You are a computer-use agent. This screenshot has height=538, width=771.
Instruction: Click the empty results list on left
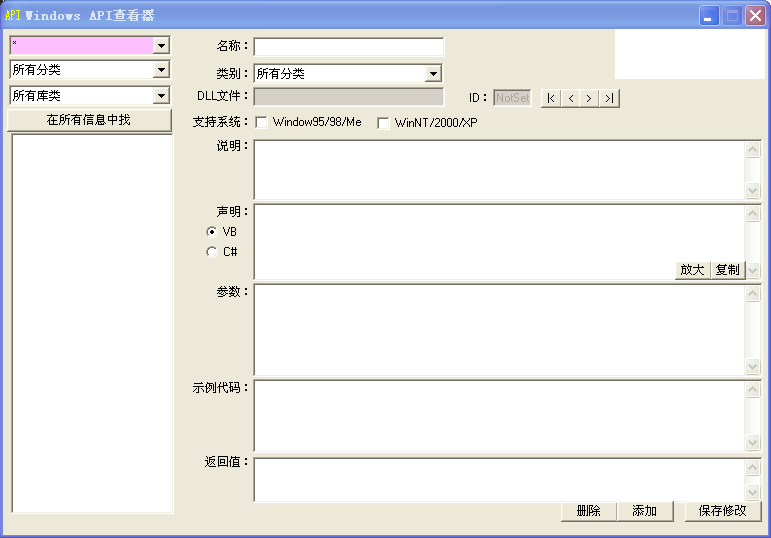[x=92, y=324]
